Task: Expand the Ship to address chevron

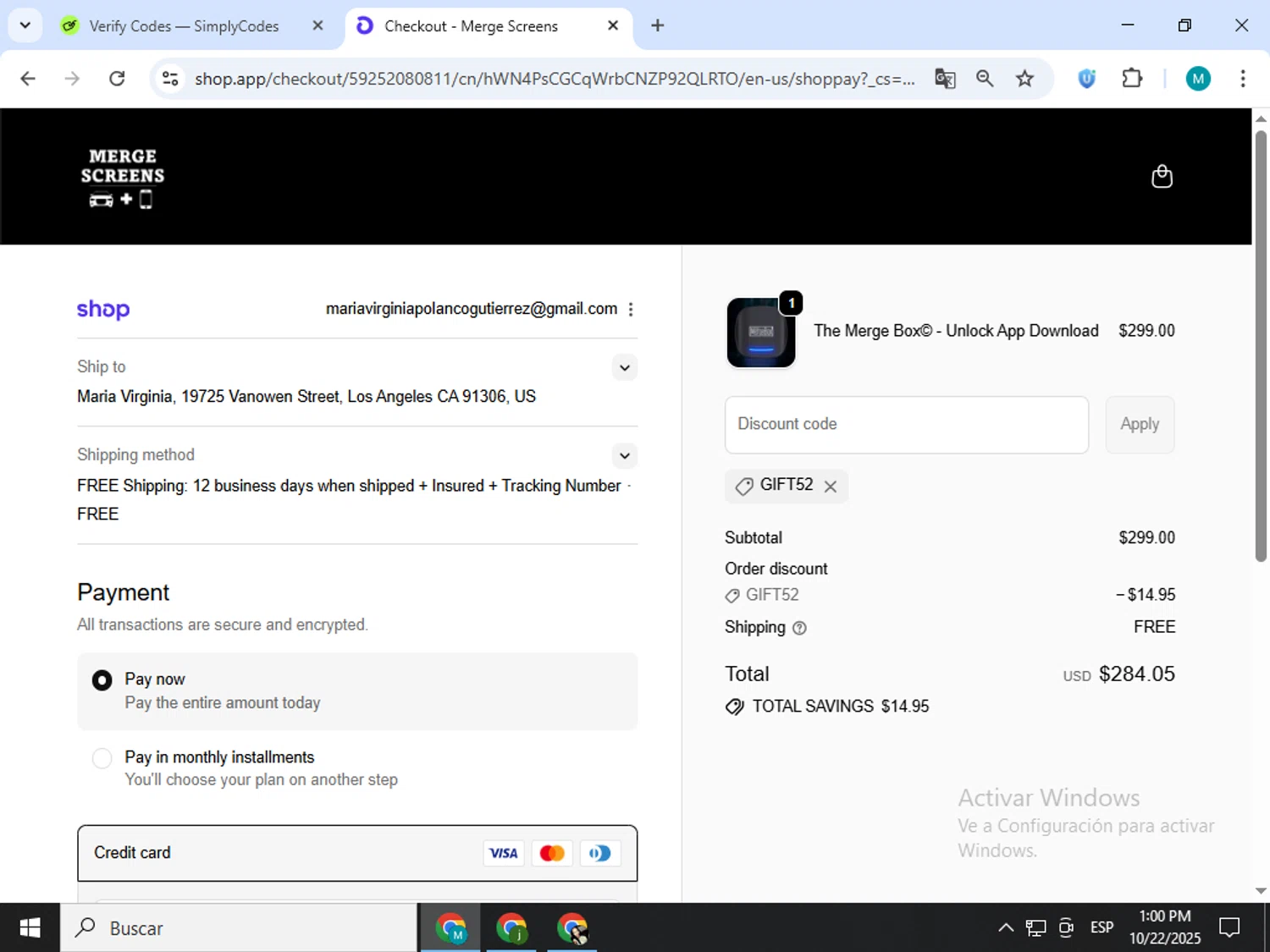Action: pyautogui.click(x=624, y=368)
